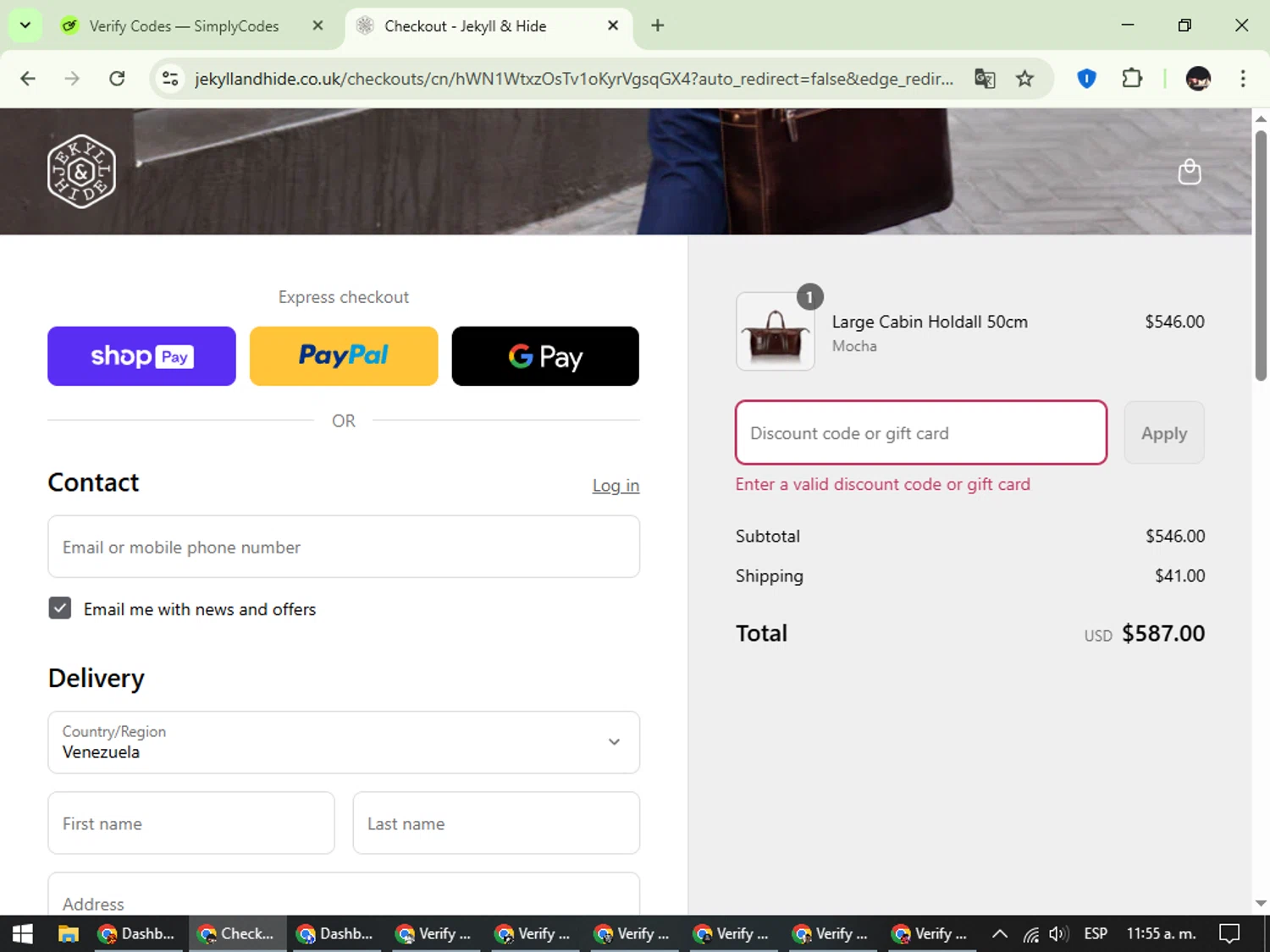The height and width of the screenshot is (952, 1270).
Task: Click the address bar URL
Action: click(x=573, y=79)
